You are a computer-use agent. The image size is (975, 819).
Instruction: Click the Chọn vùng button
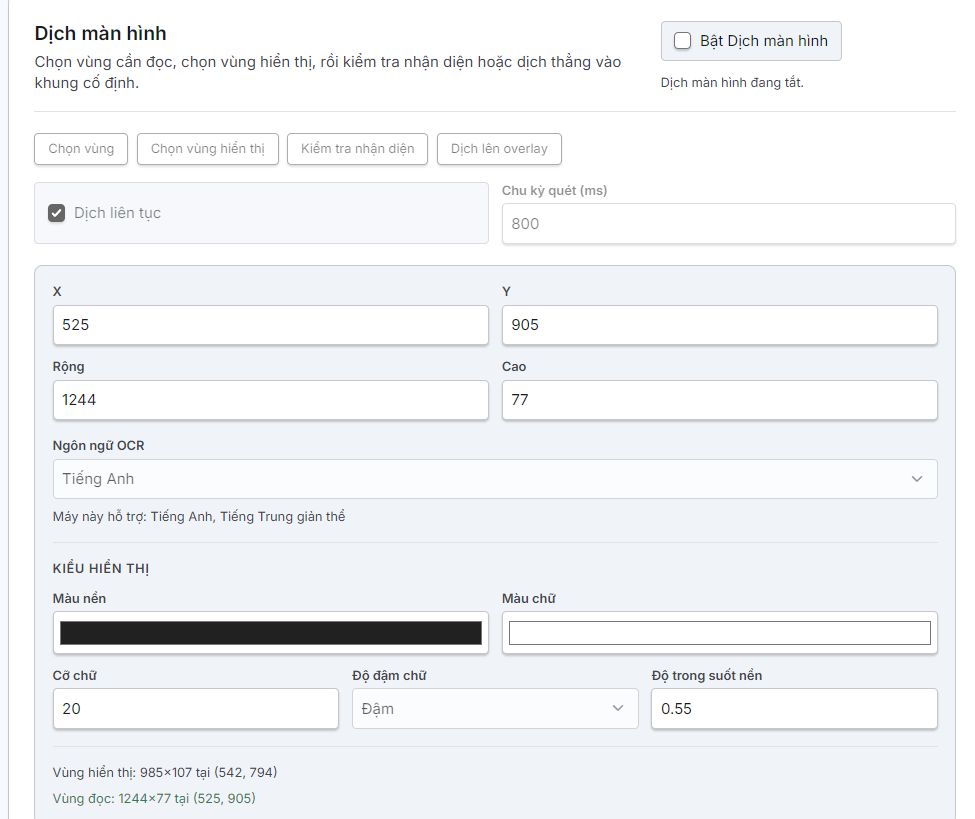click(x=81, y=149)
